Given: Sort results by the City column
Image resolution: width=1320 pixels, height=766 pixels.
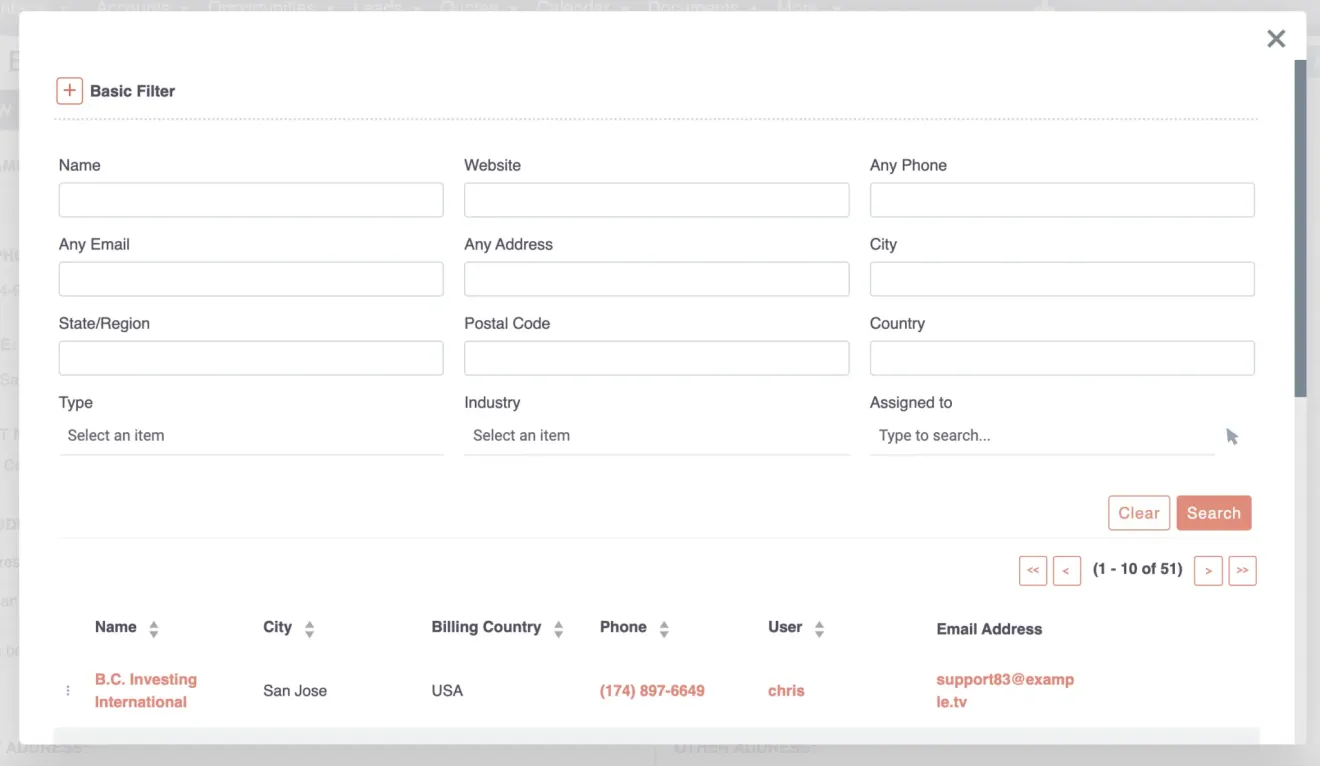Looking at the screenshot, I should tap(308, 628).
